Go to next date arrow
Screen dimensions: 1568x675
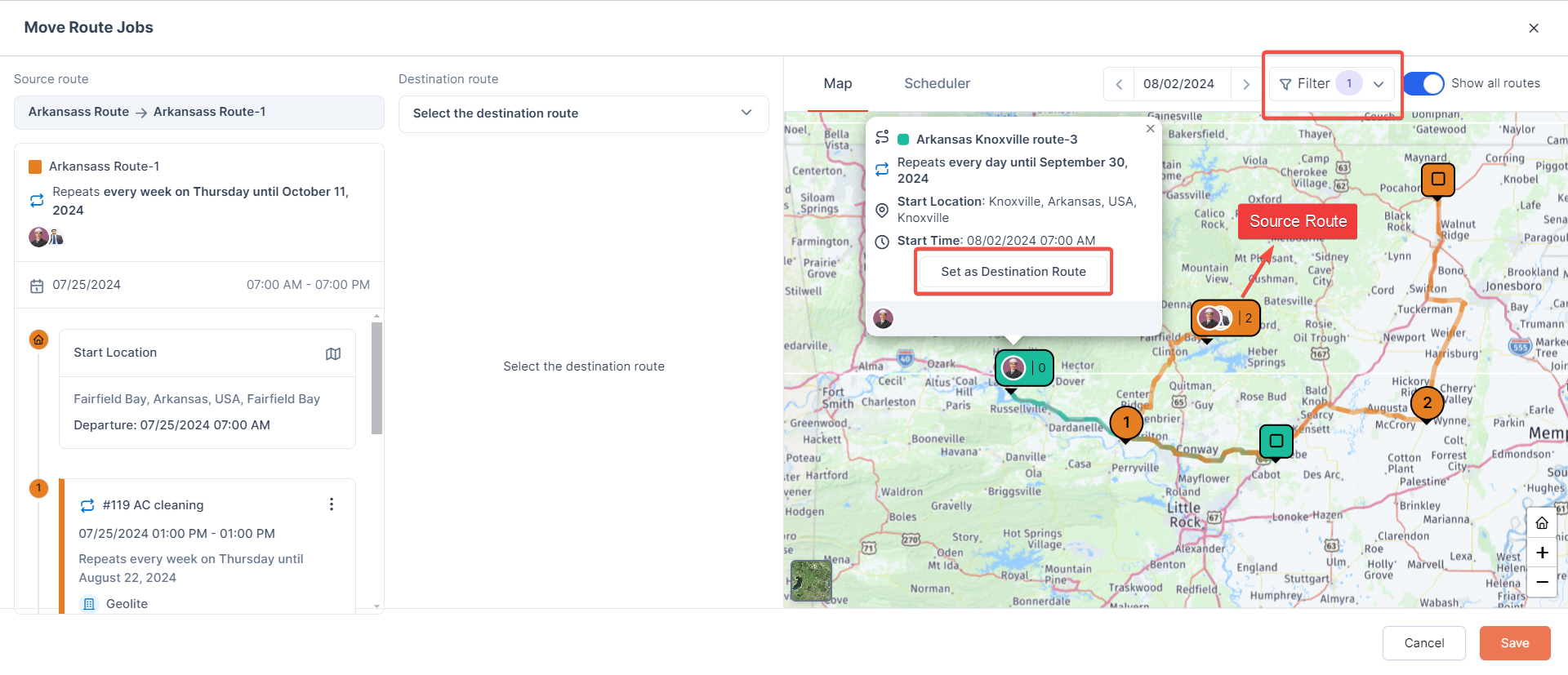click(x=1245, y=84)
